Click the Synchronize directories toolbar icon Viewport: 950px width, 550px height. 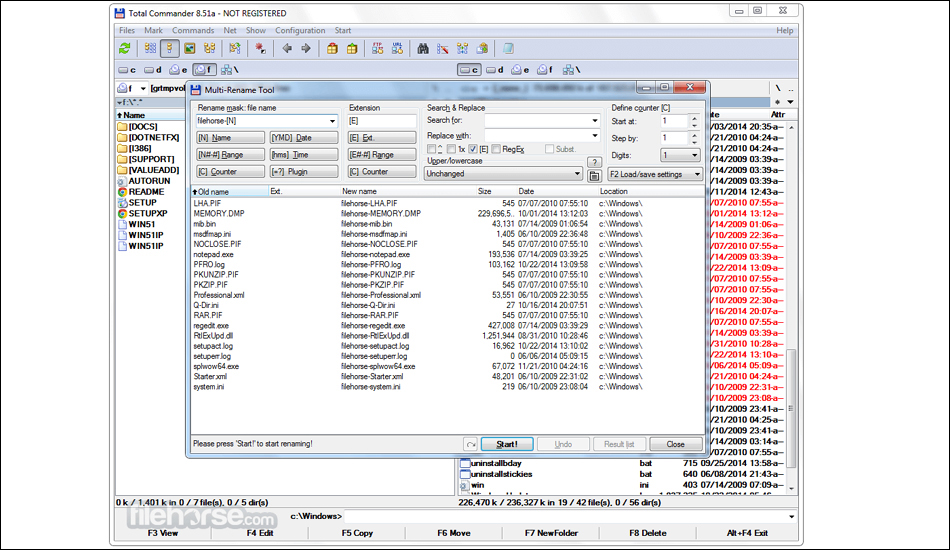[463, 48]
